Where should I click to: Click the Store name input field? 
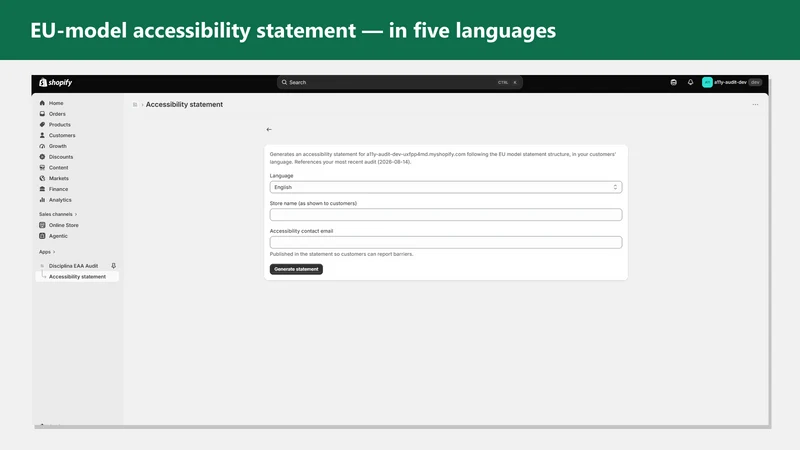(445, 215)
